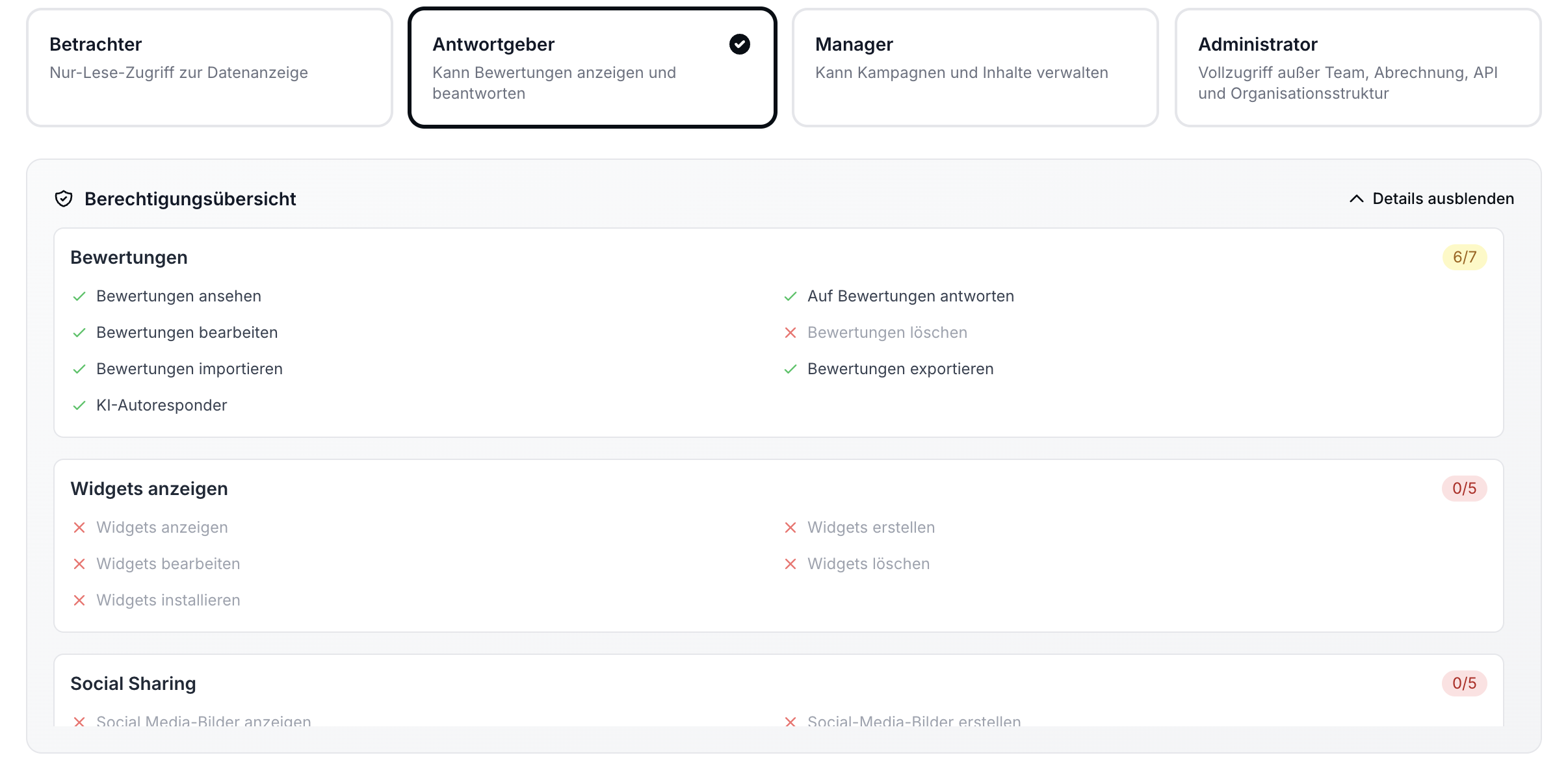Click red X beside Widgets installieren
Screen dimensions: 1568x764
(79, 600)
